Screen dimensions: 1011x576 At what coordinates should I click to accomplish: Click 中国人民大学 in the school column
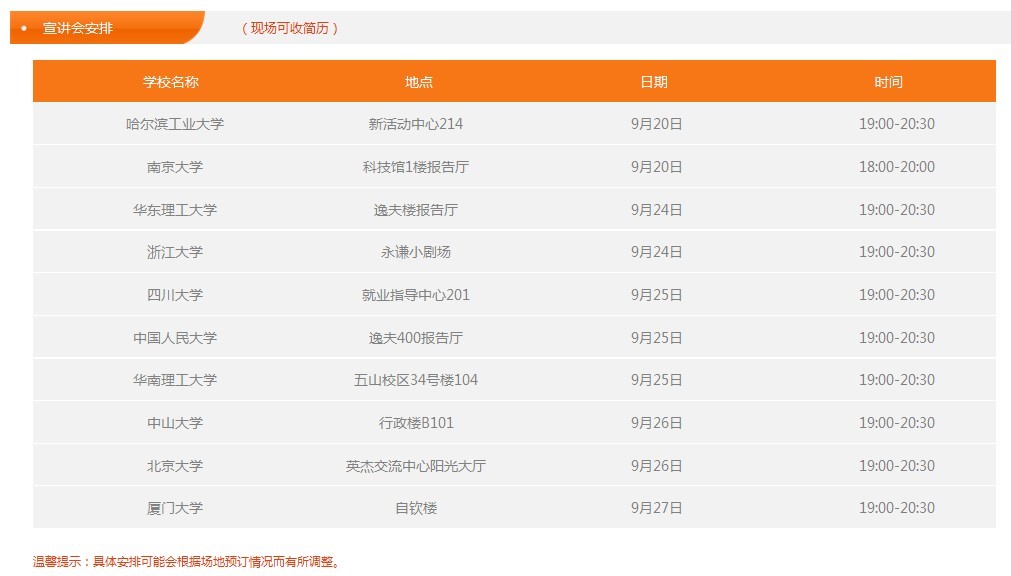175,338
